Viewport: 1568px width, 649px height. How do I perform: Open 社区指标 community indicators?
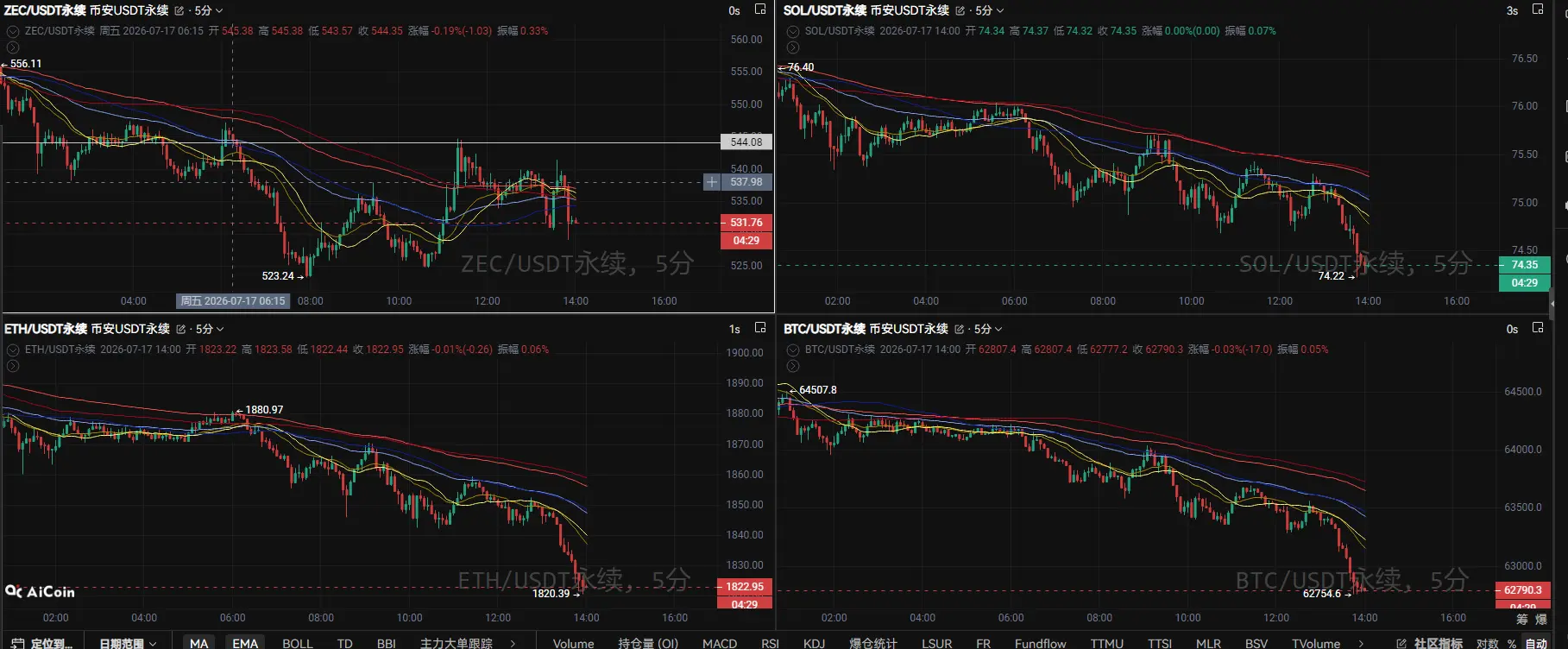click(1429, 643)
